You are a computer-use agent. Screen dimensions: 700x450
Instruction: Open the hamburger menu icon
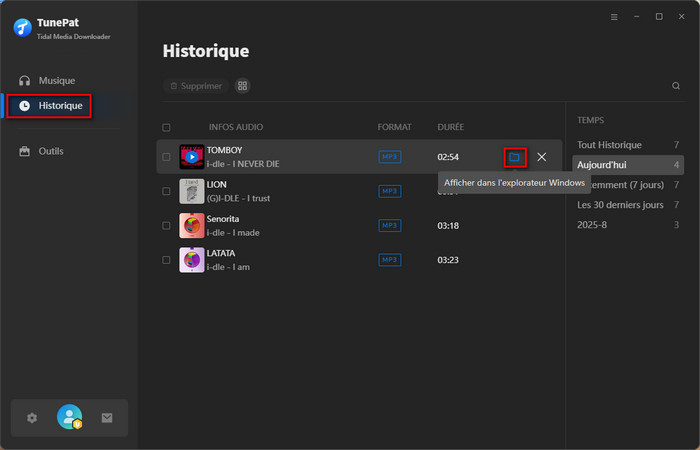point(614,17)
